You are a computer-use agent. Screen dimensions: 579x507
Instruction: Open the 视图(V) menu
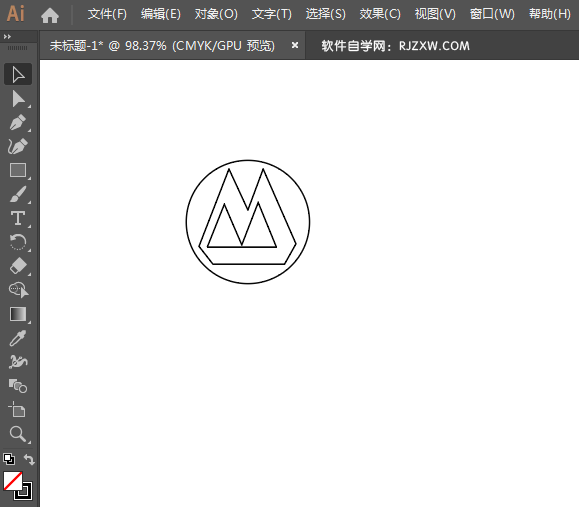point(435,14)
